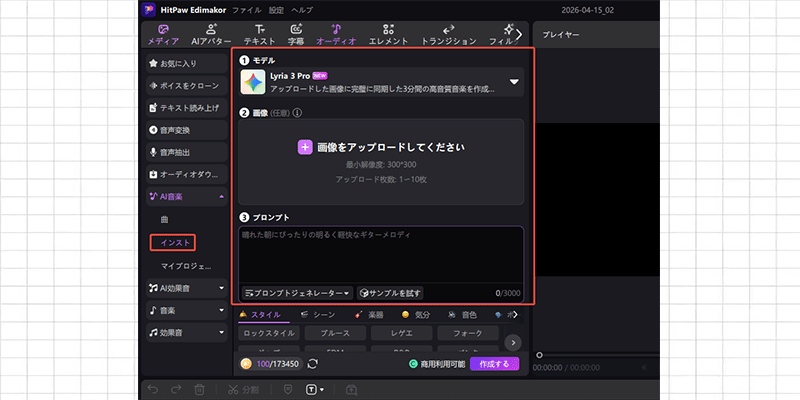Click the marker shield icon in timeline toolbar
Viewport: 800px width, 400px height.
click(287, 390)
